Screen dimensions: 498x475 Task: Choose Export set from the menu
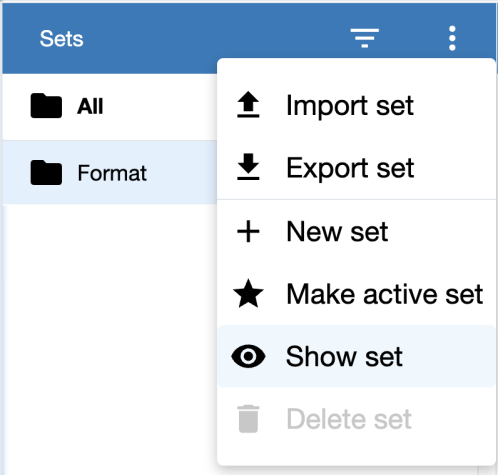(x=356, y=168)
